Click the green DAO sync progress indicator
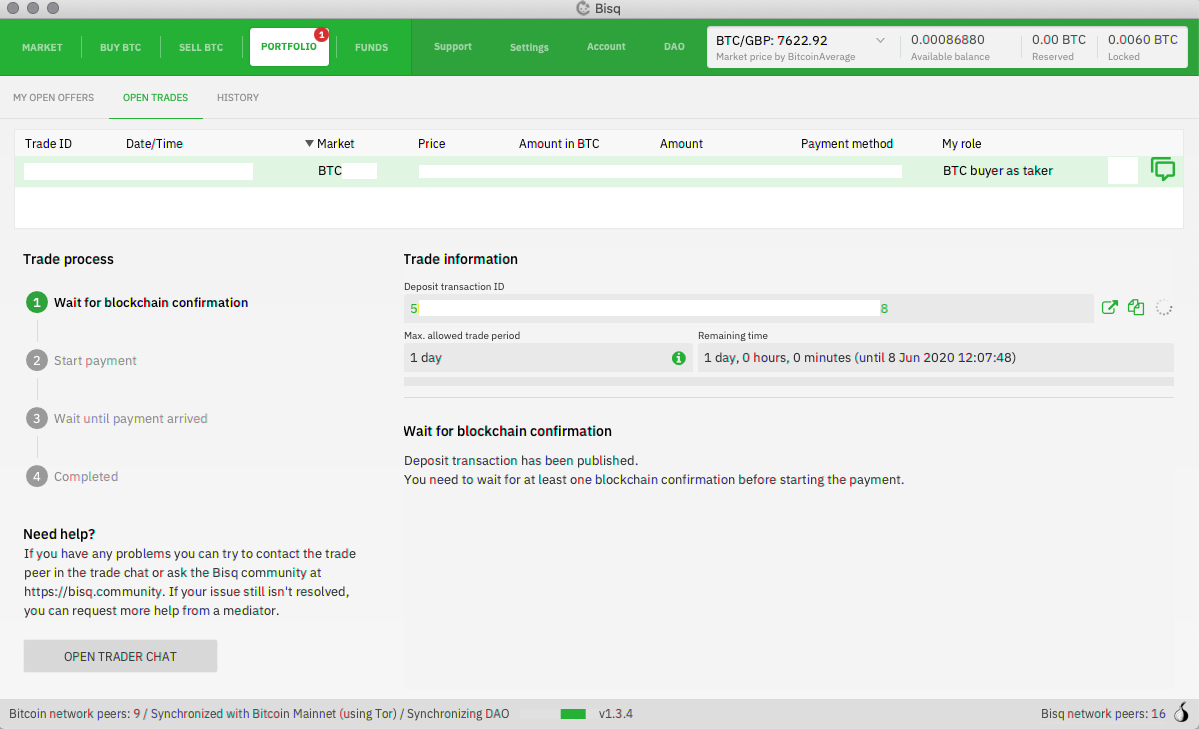This screenshot has height=729, width=1199. pos(573,714)
